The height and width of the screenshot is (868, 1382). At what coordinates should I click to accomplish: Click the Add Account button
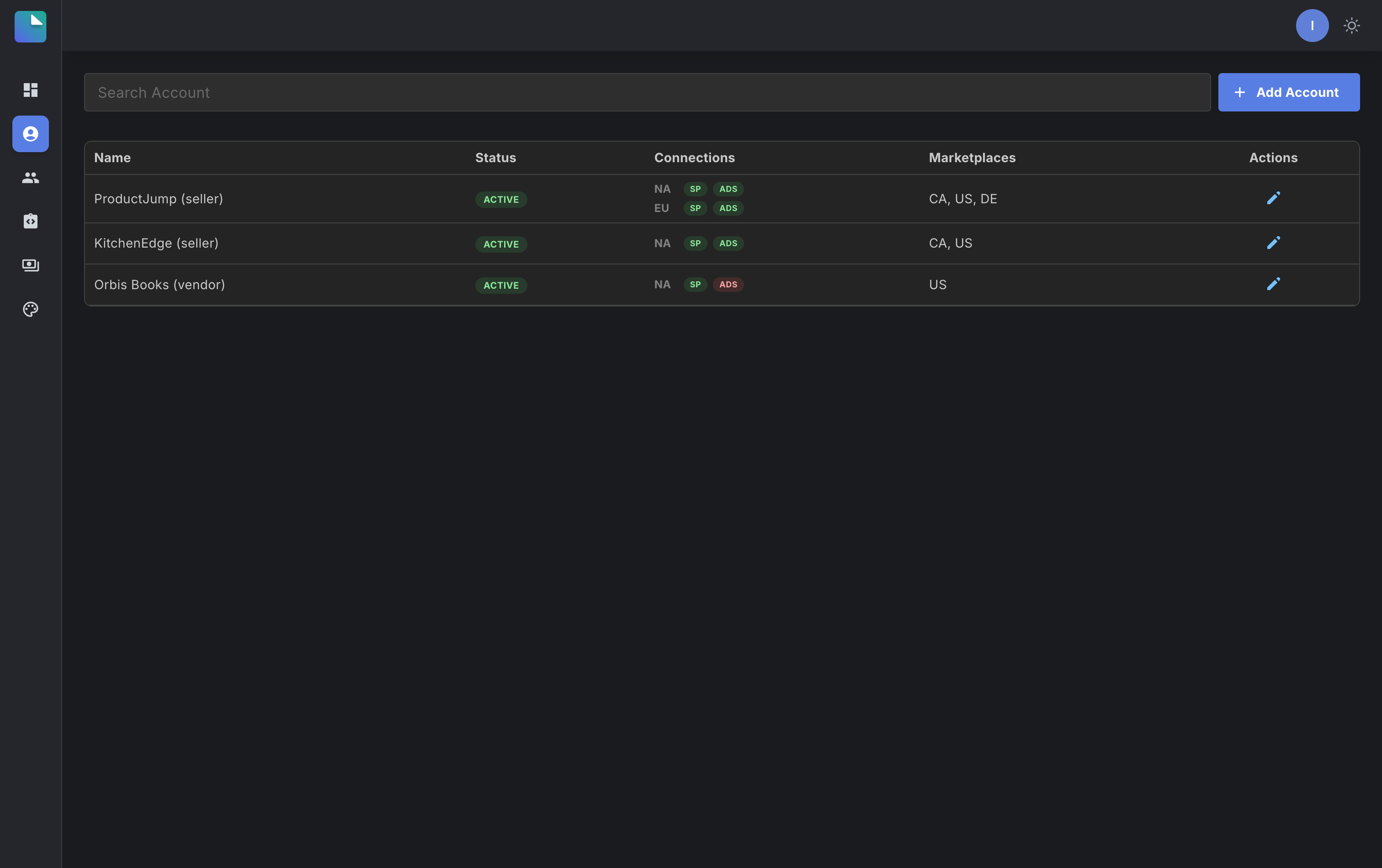[x=1288, y=92]
